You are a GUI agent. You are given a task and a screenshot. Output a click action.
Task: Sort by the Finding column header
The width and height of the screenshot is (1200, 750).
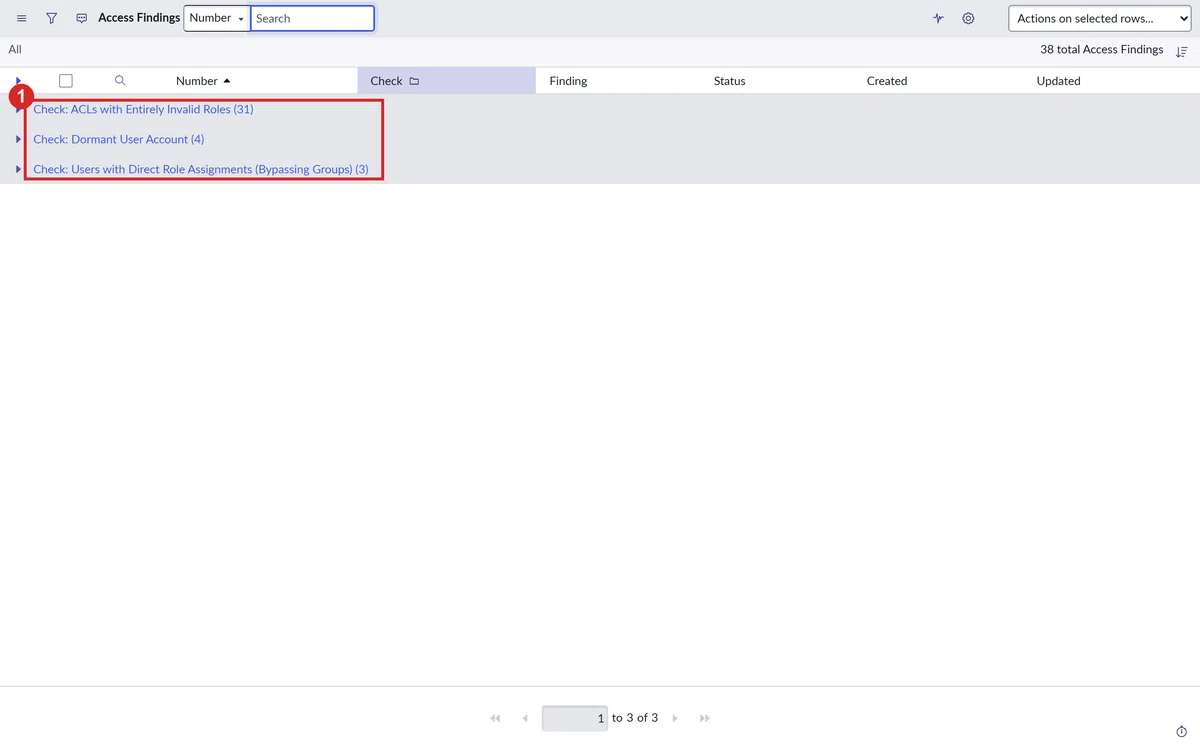pyautogui.click(x=568, y=81)
